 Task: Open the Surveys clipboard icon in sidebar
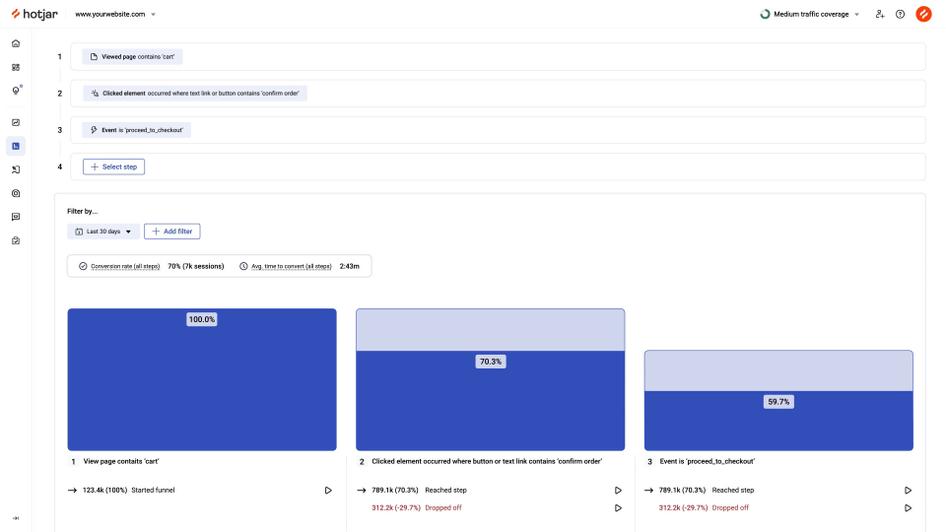pyautogui.click(x=16, y=241)
